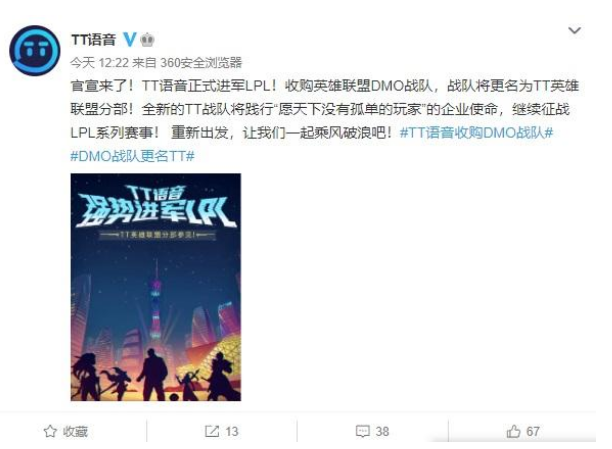Image resolution: width=612 pixels, height=449 pixels.
Task: Click the like count 67
Action: (533, 431)
